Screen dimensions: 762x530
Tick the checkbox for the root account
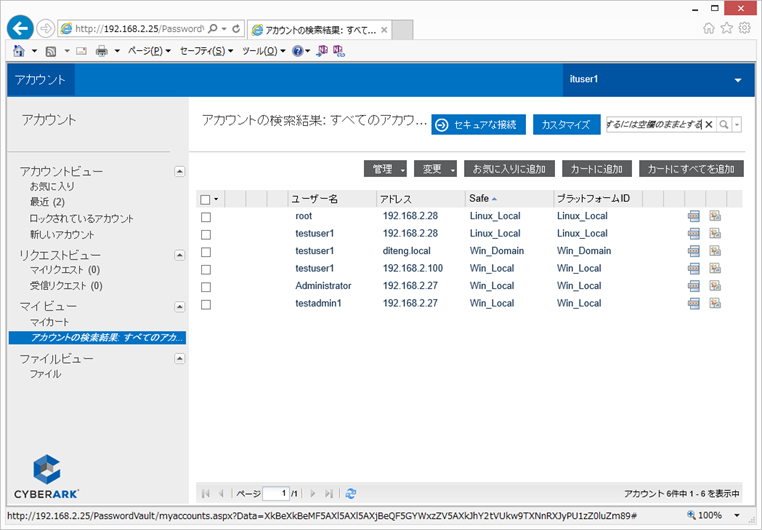(206, 216)
